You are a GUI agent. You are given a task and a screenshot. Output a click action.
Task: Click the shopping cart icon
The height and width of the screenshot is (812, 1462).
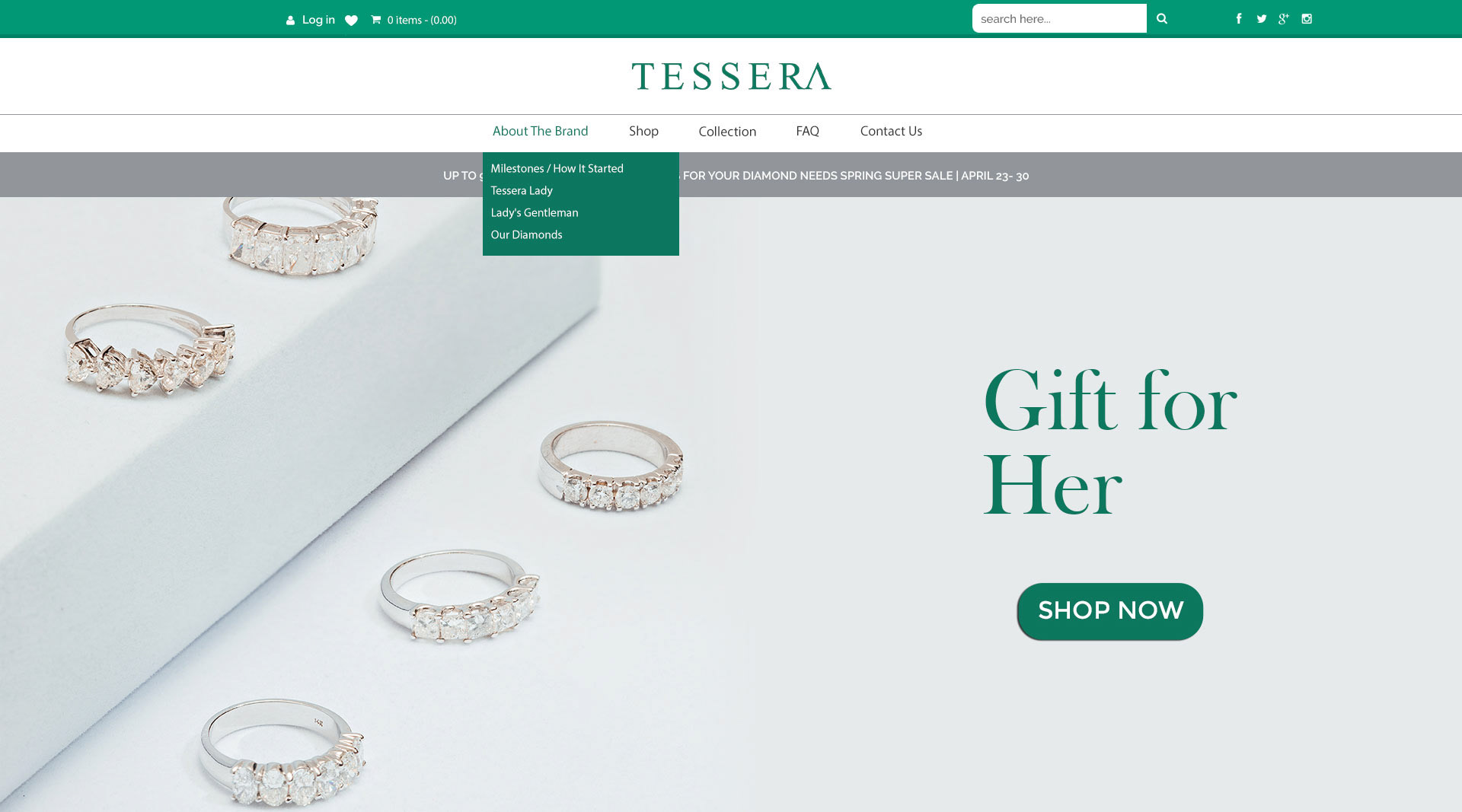tap(375, 20)
